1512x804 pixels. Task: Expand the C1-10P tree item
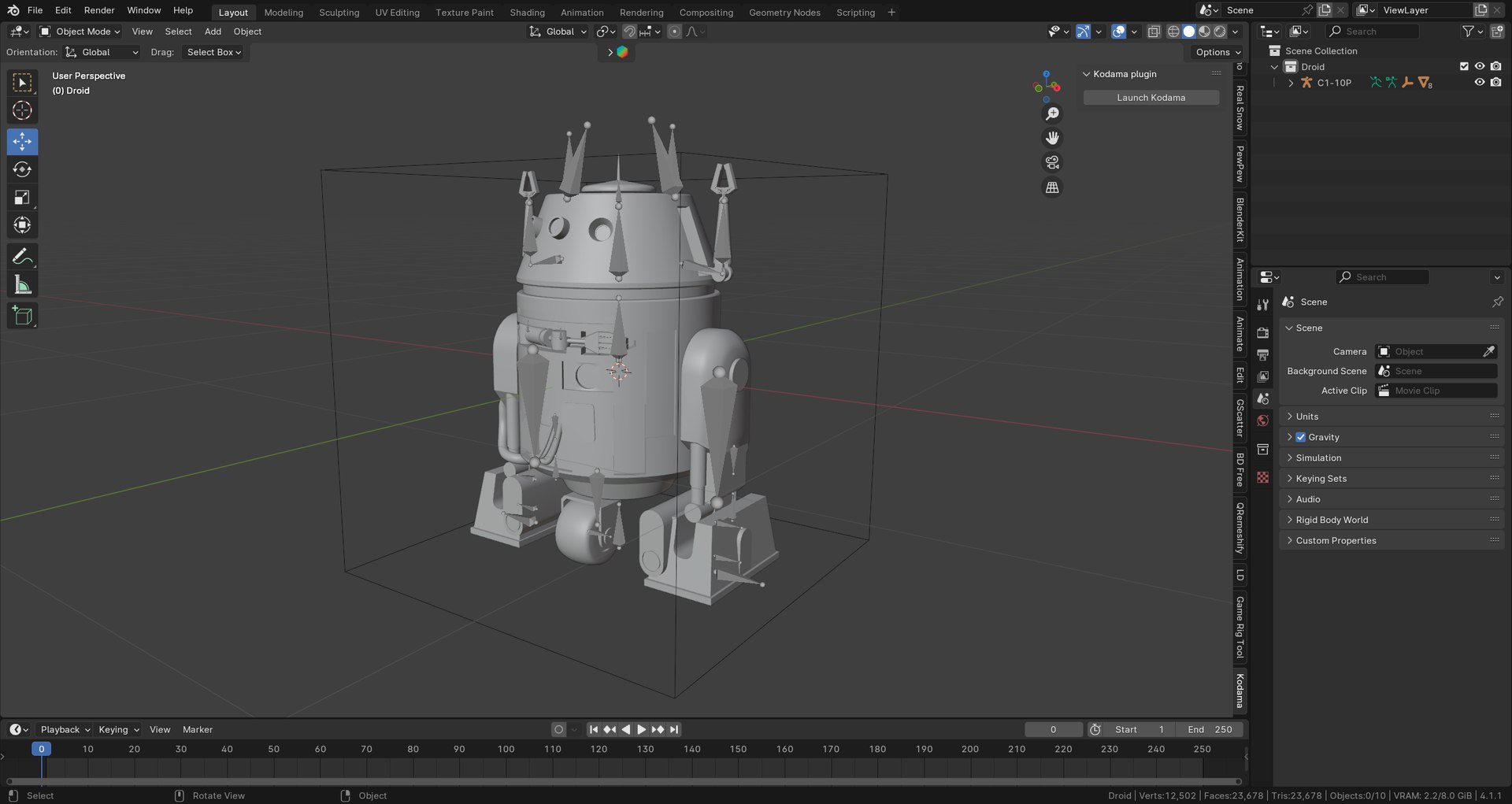coord(1290,83)
